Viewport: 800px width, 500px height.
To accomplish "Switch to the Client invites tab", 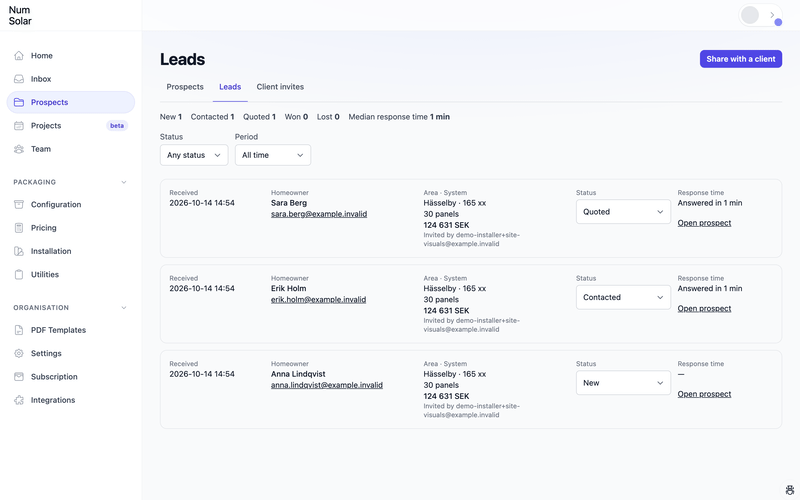I will (x=280, y=87).
